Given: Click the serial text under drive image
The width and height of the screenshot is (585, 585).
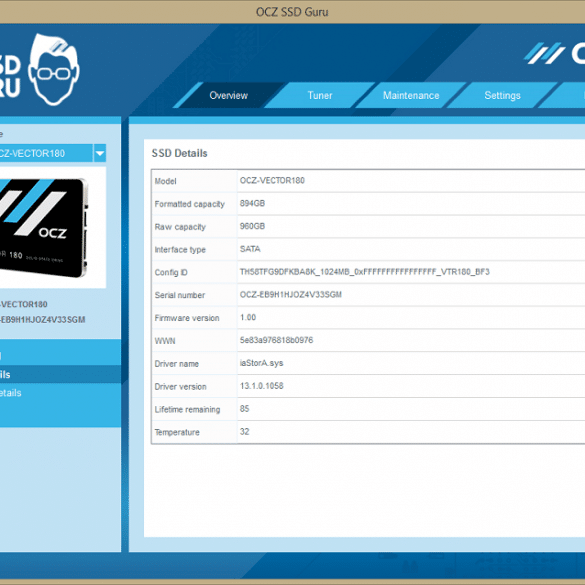Looking at the screenshot, I should (43, 320).
